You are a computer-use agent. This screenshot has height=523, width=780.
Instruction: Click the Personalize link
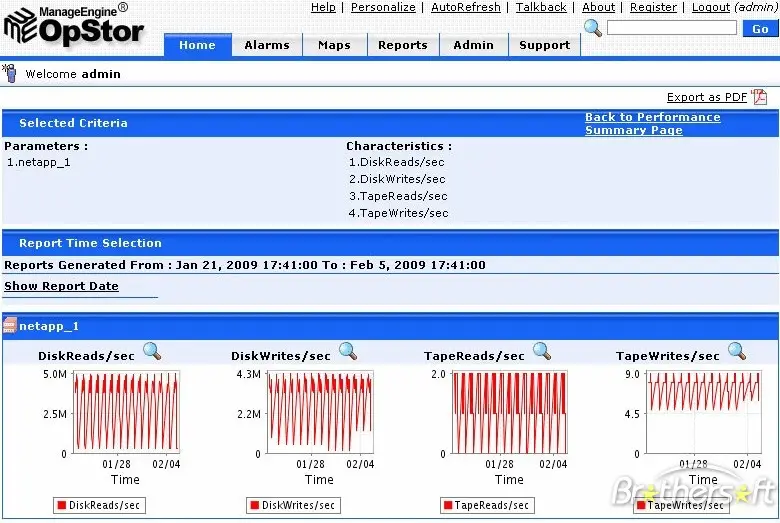[x=383, y=7]
